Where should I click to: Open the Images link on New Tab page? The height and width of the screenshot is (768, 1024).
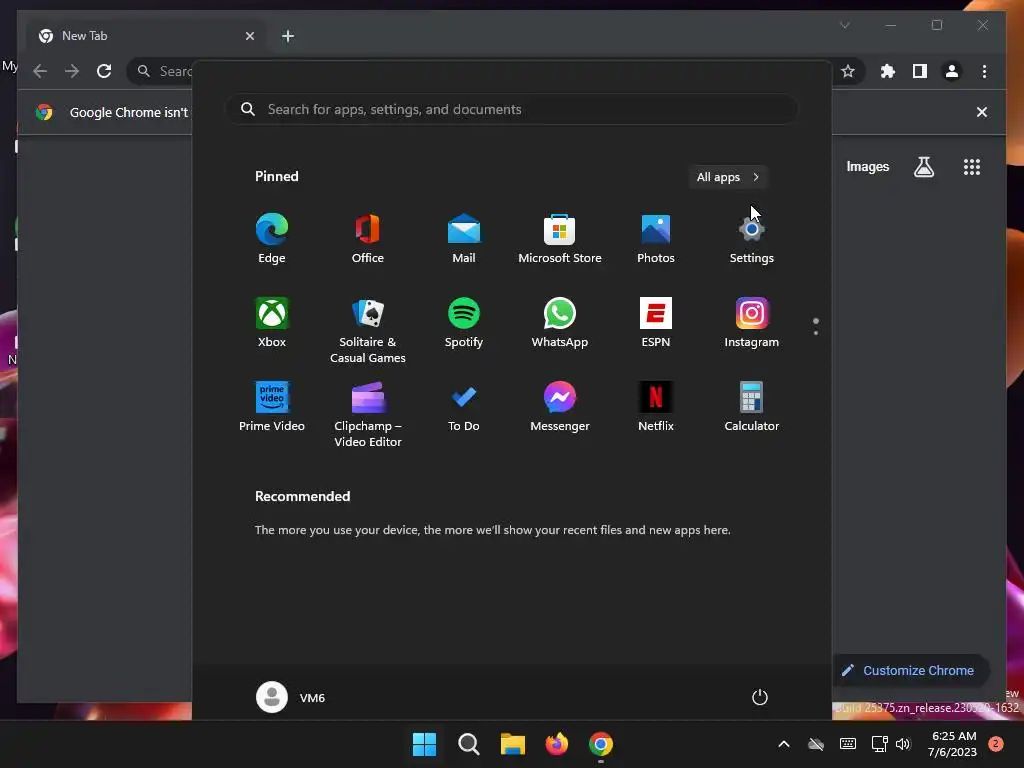[x=867, y=167]
